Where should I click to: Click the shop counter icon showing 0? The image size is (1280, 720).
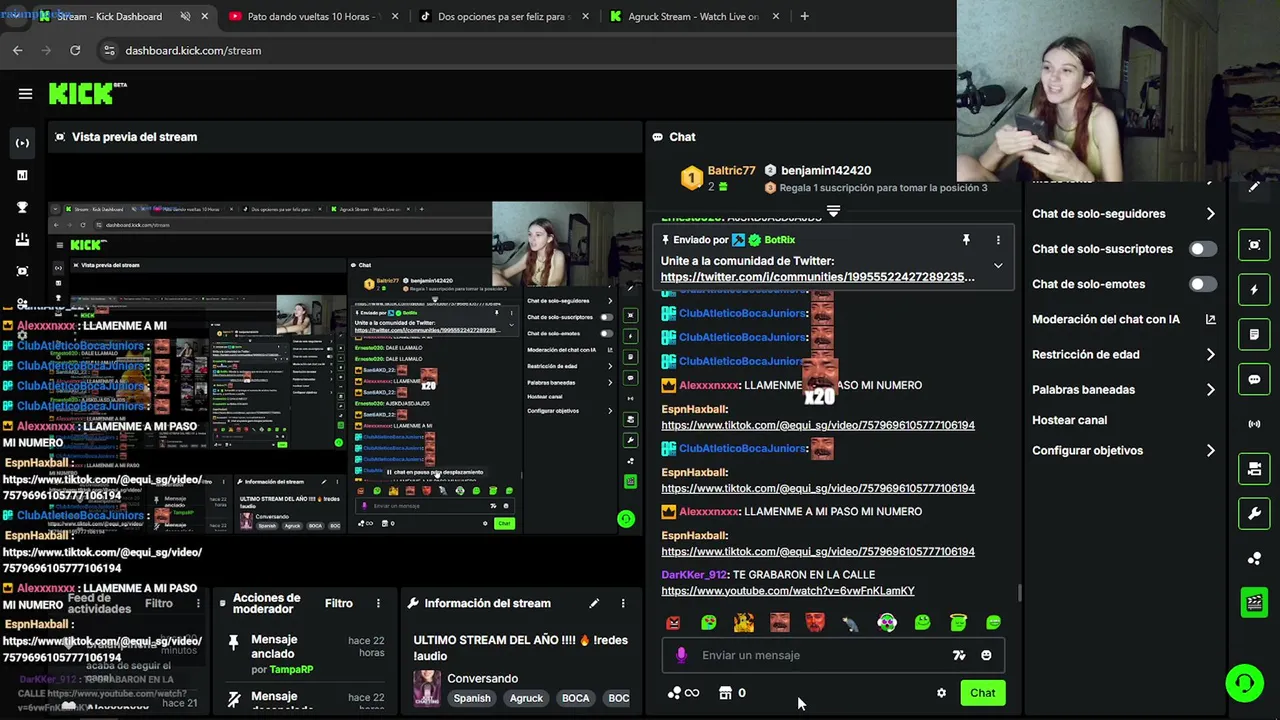(733, 693)
